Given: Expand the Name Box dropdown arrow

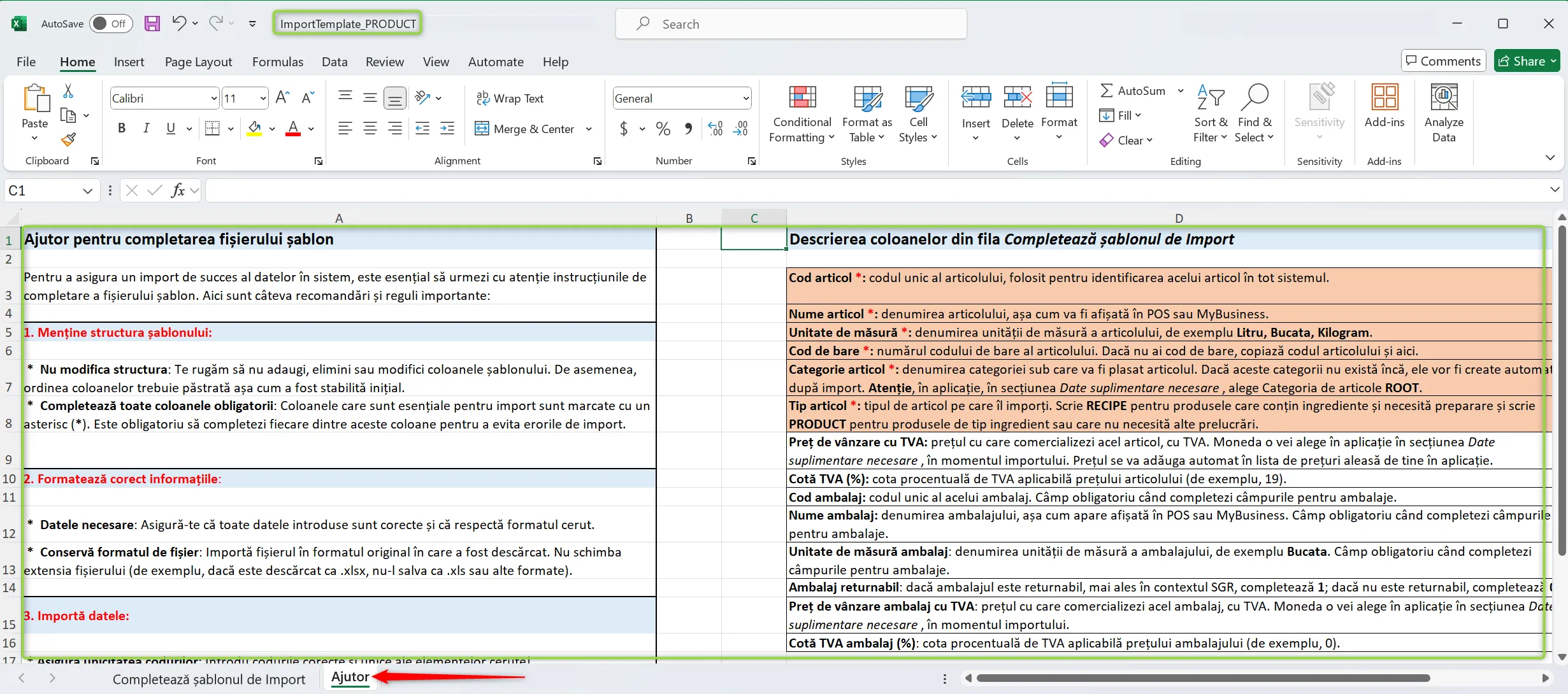Looking at the screenshot, I should 87,190.
